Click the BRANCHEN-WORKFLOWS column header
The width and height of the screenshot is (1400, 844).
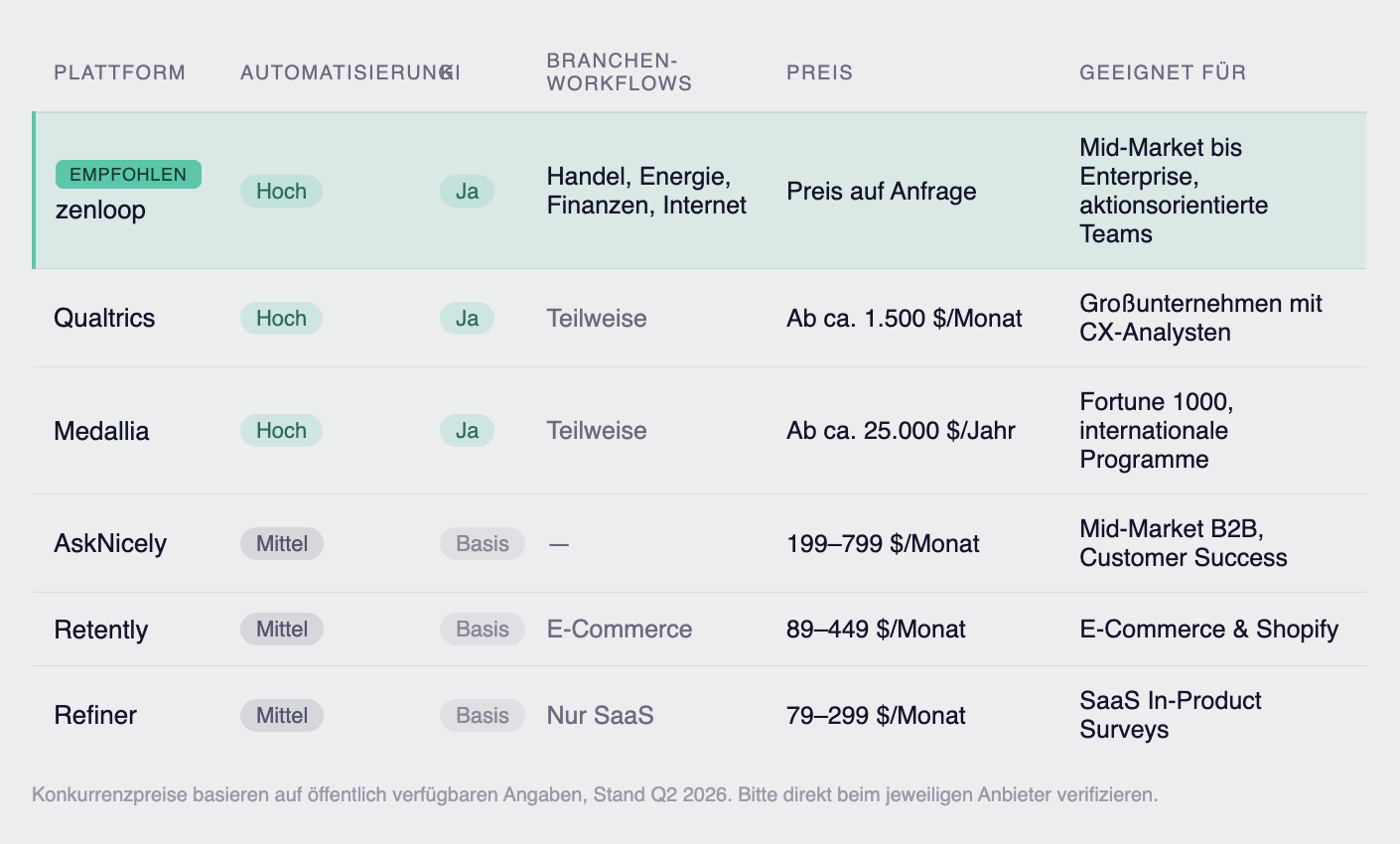(619, 72)
